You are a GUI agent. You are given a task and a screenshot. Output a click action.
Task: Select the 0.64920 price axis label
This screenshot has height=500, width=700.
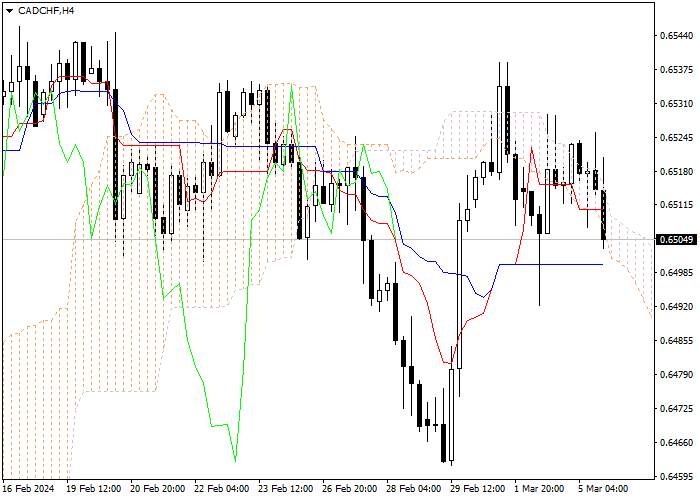[676, 307]
